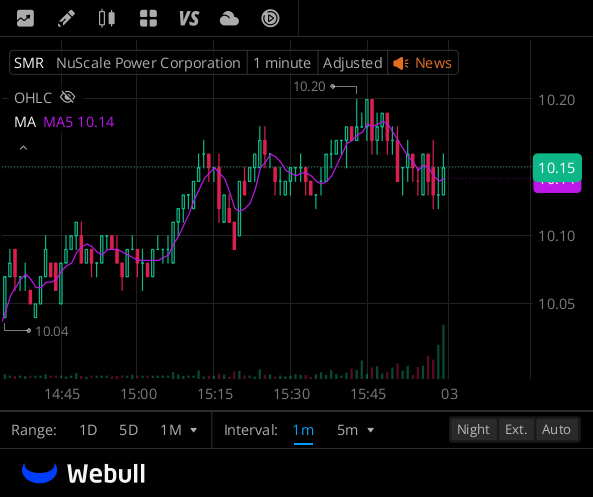Viewport: 593px width, 497px height.
Task: Click the 15:15 time axis label
Action: tap(215, 394)
